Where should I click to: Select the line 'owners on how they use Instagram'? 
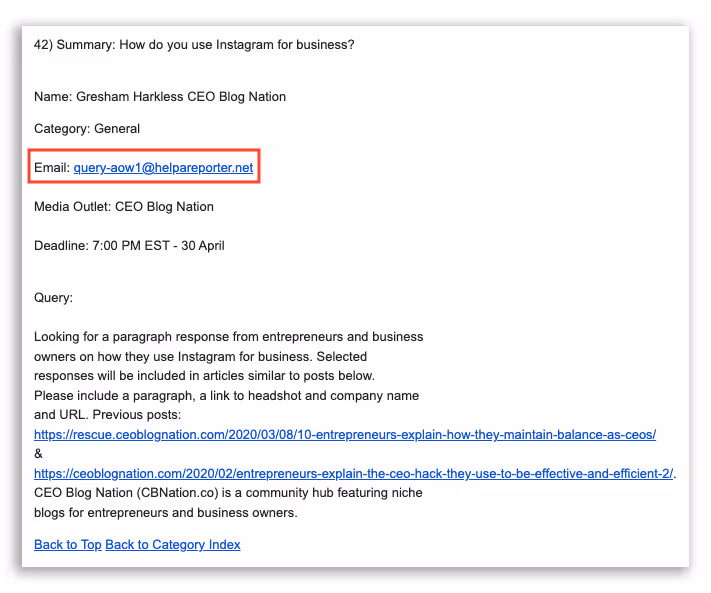point(200,356)
